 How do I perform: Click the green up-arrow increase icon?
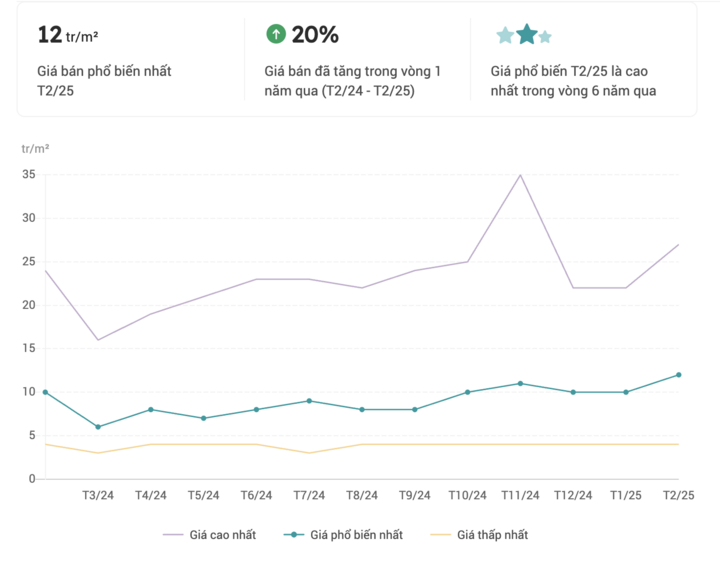tap(276, 34)
